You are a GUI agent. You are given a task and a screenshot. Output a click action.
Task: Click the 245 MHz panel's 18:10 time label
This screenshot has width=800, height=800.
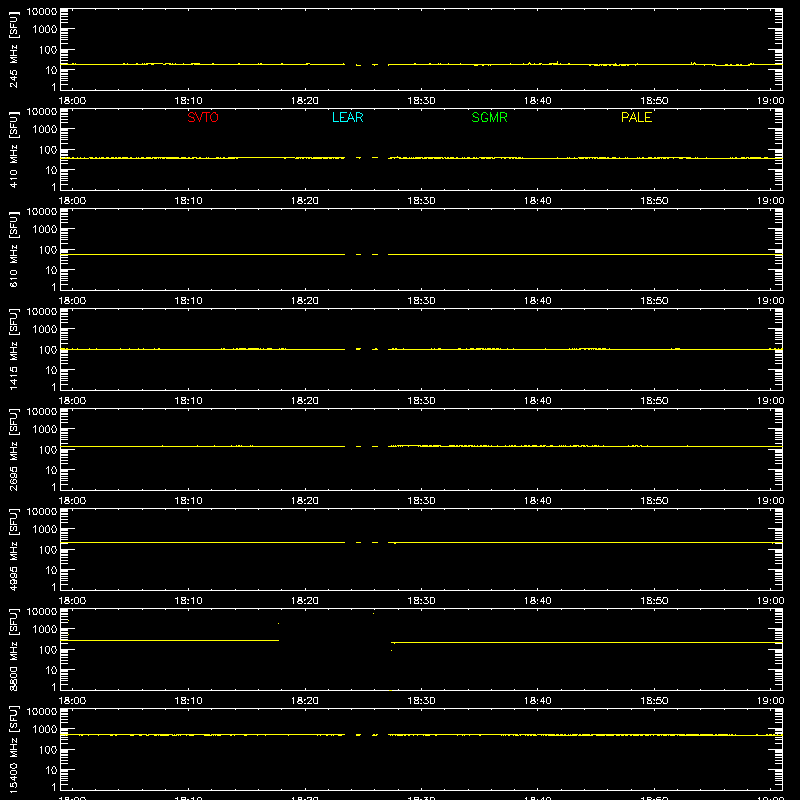point(188,101)
